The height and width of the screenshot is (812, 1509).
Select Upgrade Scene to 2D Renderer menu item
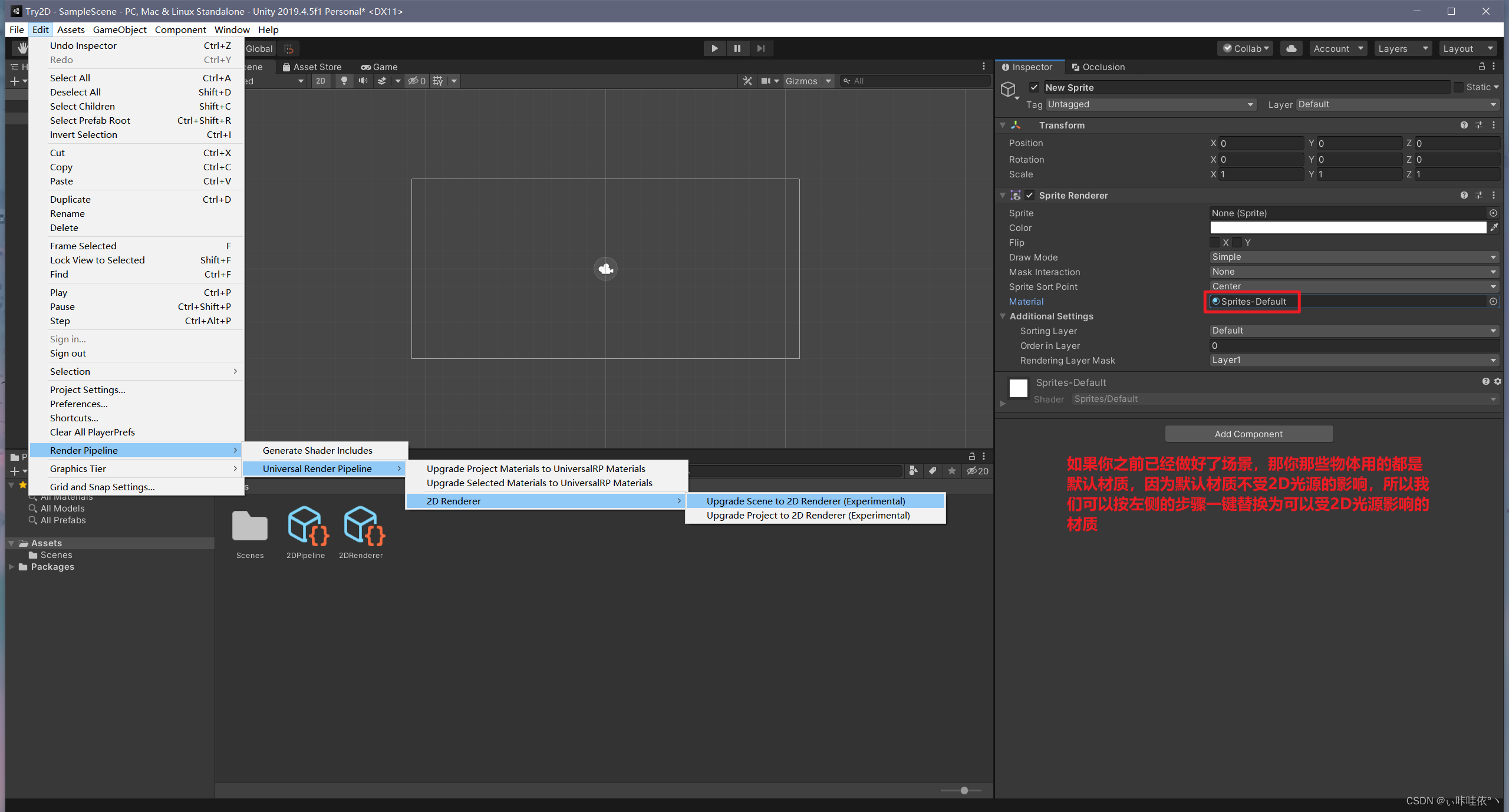point(806,500)
